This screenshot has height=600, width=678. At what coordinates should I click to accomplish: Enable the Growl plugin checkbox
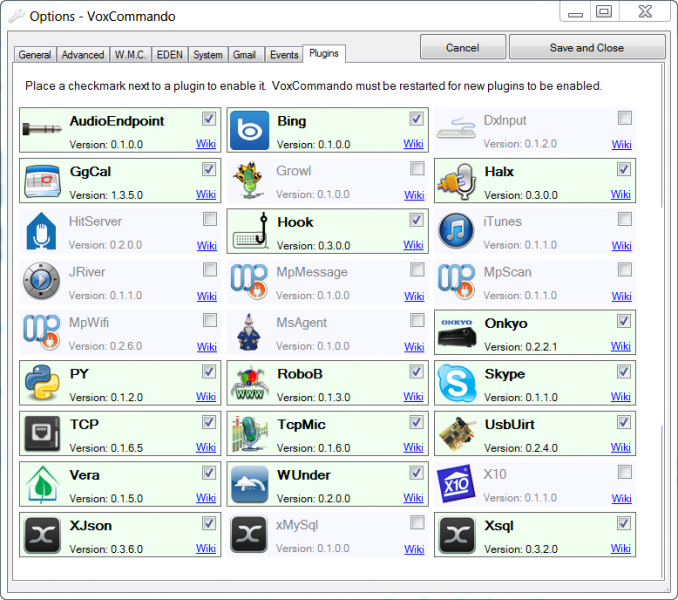coord(417,168)
